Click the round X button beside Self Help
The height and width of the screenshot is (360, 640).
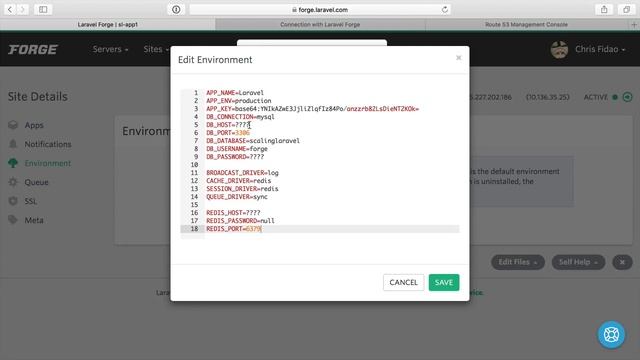click(x=622, y=262)
